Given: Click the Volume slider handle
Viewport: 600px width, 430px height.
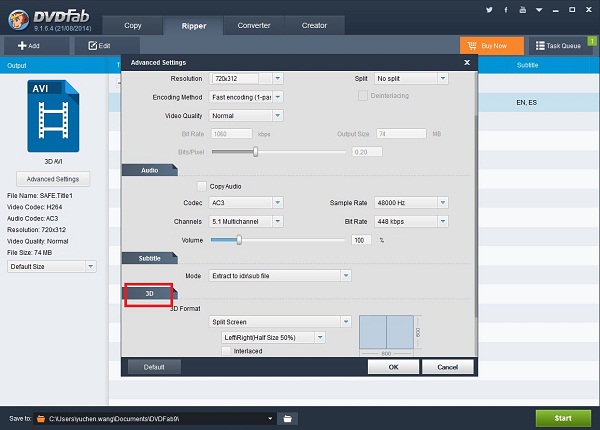Looking at the screenshot, I should coord(239,240).
